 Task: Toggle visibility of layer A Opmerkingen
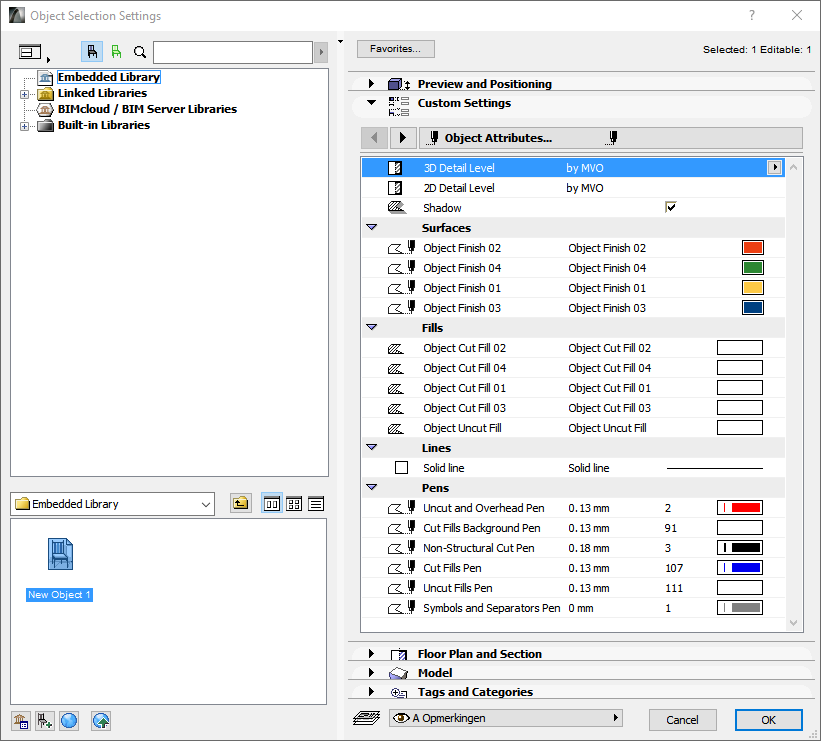click(403, 717)
